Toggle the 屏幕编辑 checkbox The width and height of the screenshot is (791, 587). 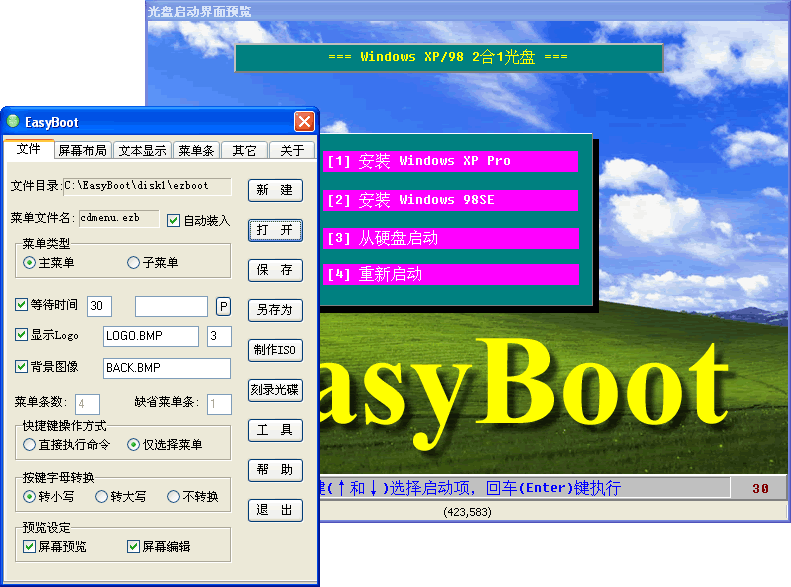pos(133,547)
